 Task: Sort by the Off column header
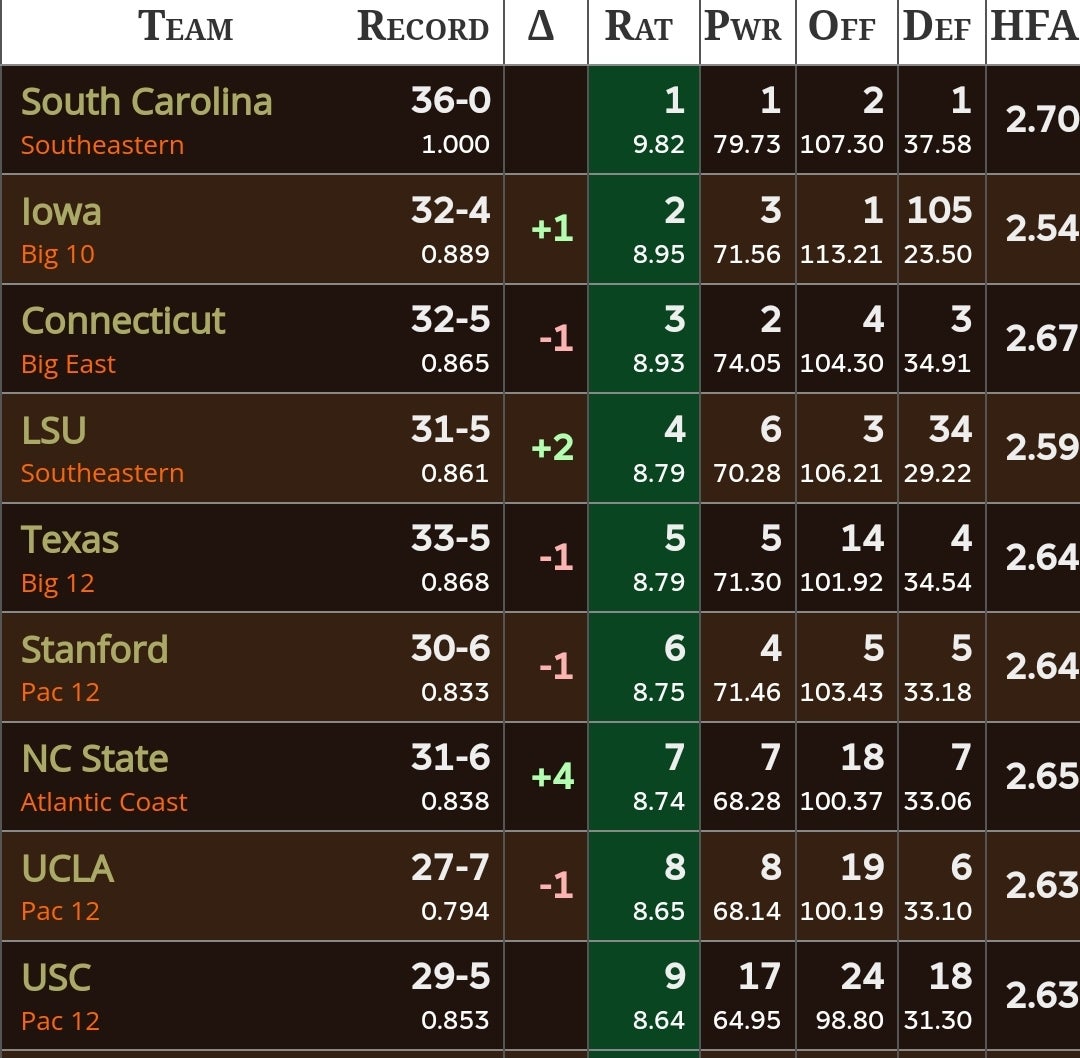coord(842,27)
